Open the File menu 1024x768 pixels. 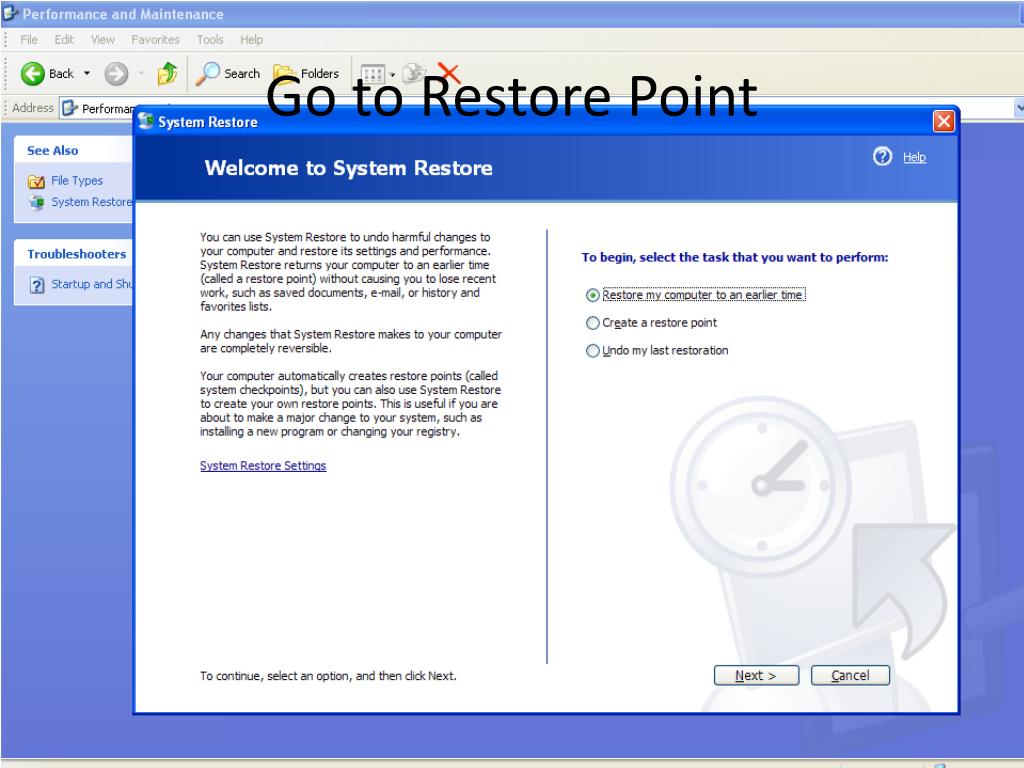(x=29, y=40)
